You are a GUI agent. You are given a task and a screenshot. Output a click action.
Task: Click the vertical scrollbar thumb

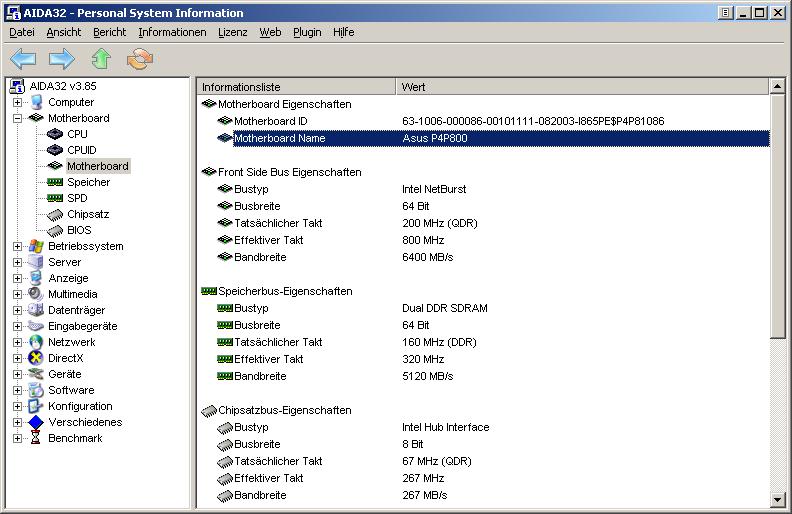[778, 216]
